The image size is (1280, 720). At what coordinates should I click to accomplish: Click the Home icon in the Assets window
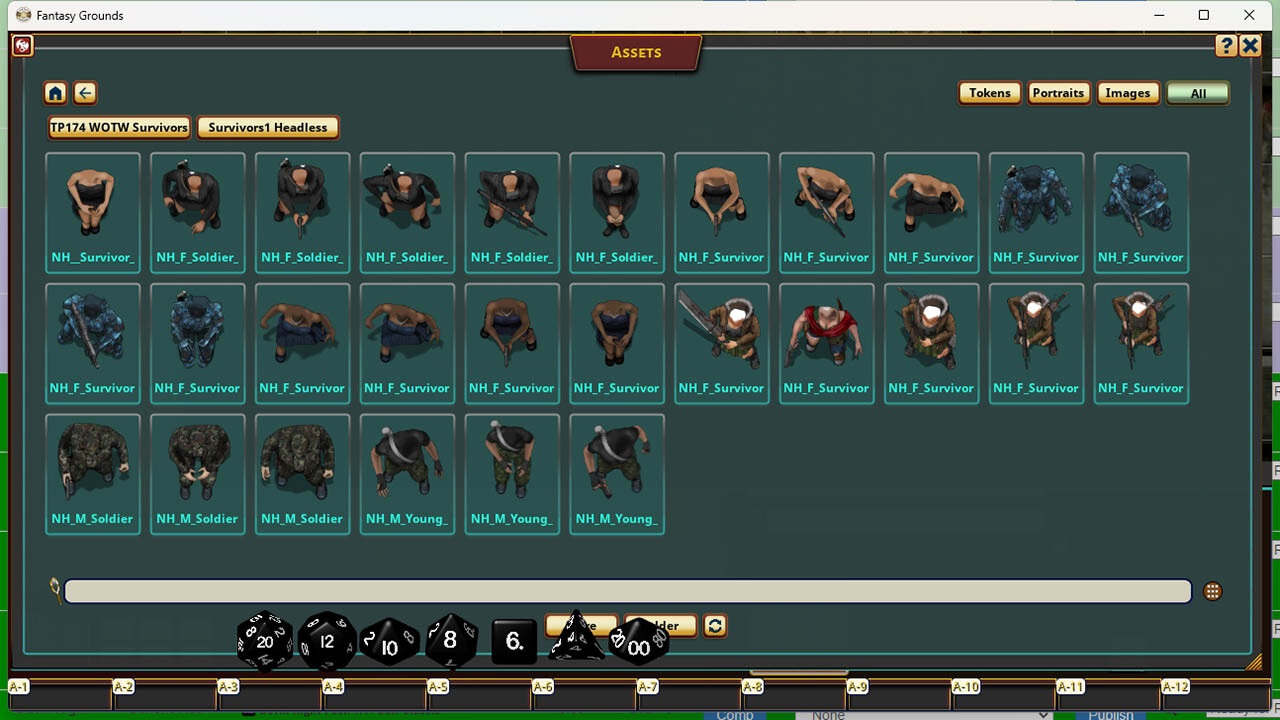[x=55, y=92]
